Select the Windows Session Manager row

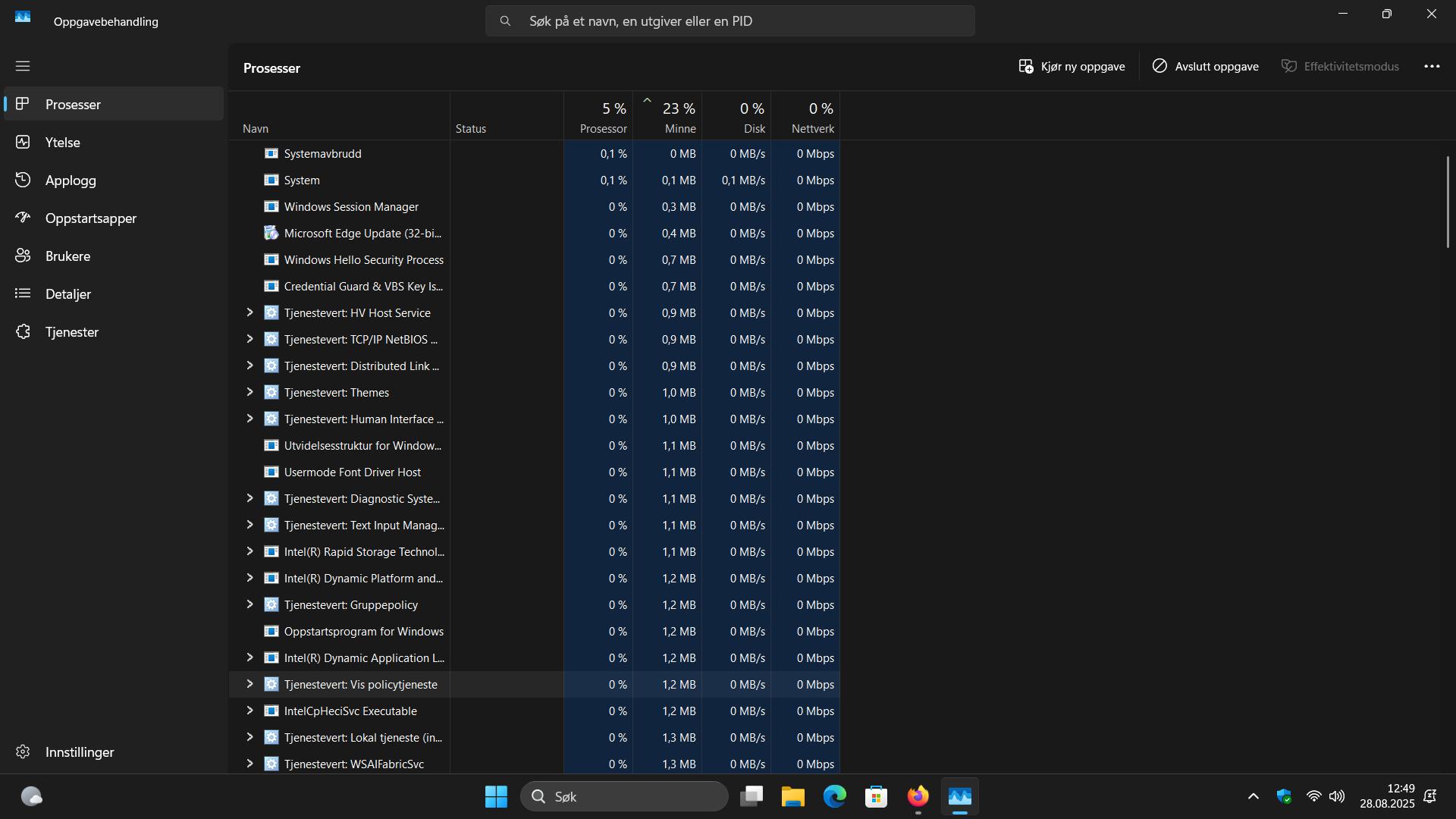pos(534,206)
